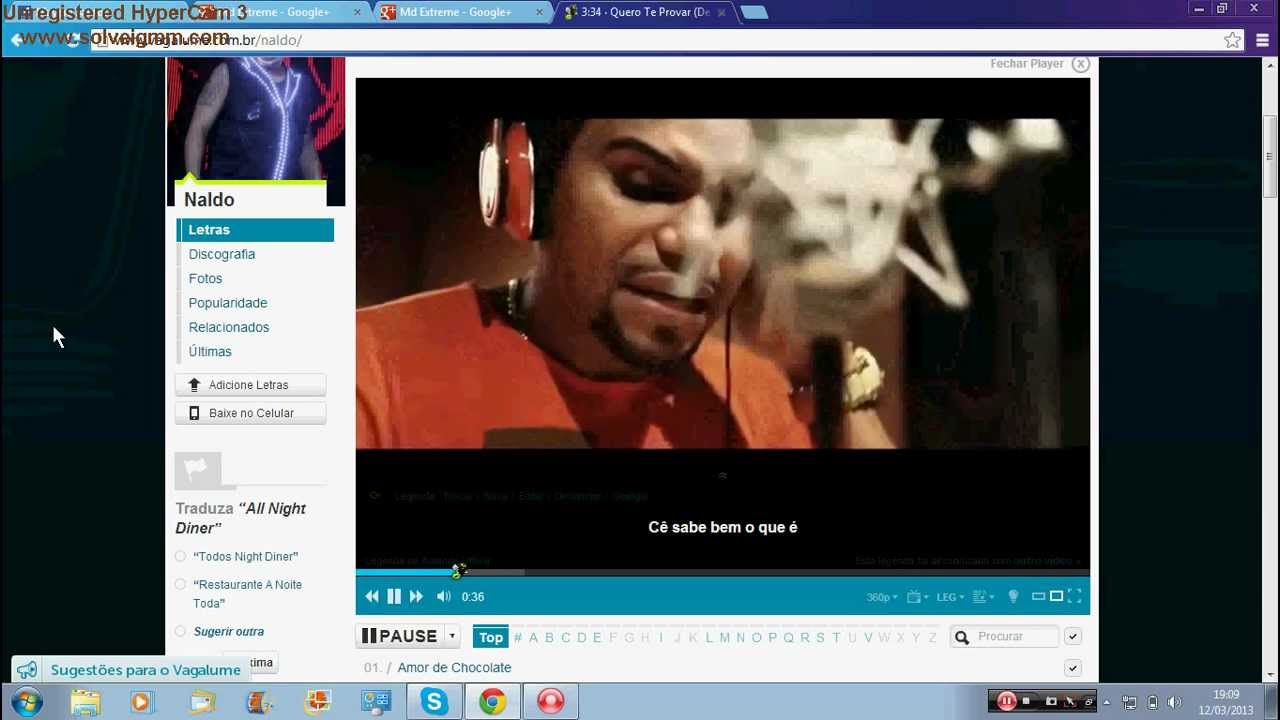The image size is (1280, 720).
Task: Toggle the lightbulb lights-off icon
Action: pyautogui.click(x=1013, y=597)
